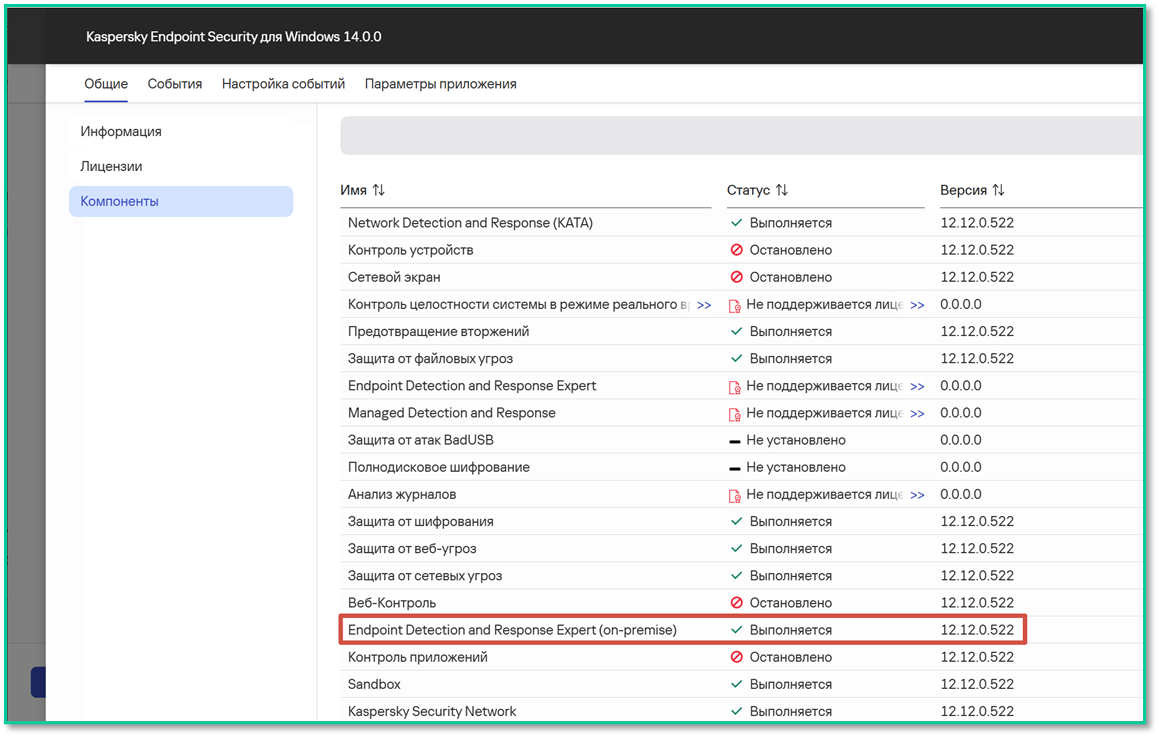Select Полнодисковое шифрование name
The image size is (1159, 737).
click(438, 468)
